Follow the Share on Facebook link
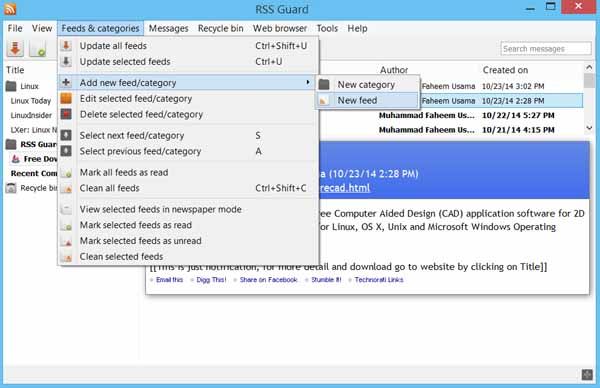This screenshot has width=600, height=388. (268, 280)
